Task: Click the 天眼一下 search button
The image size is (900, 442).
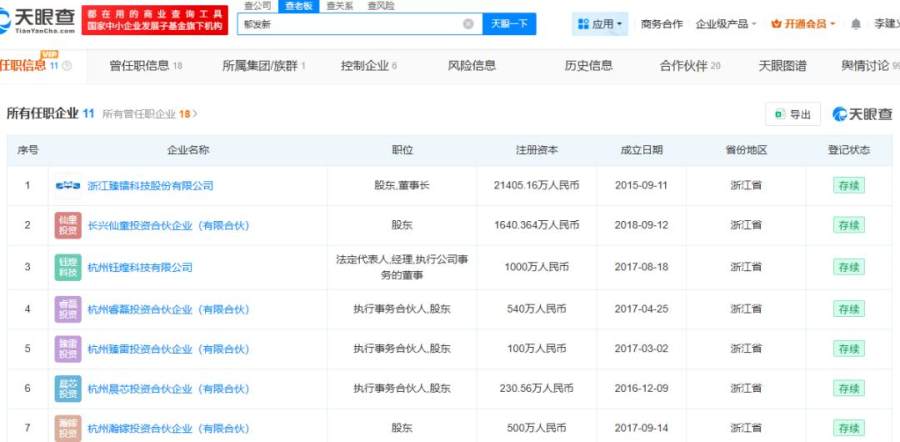Action: pos(510,23)
